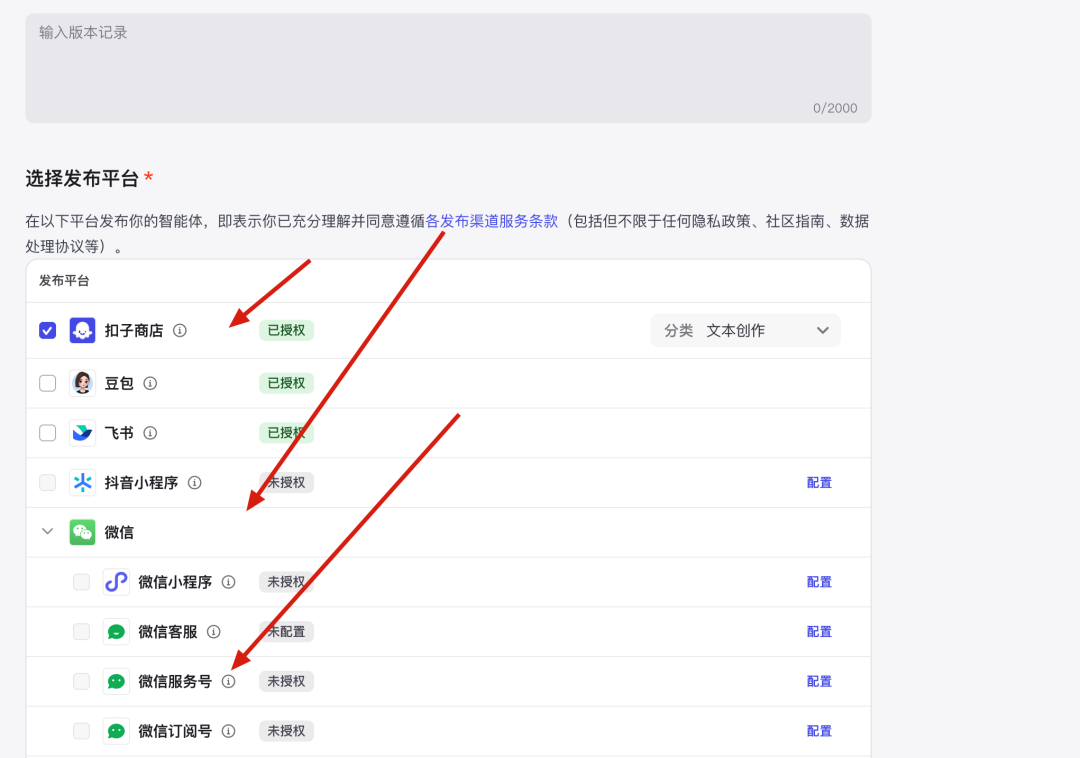Focus the 输入版本记录 text area
The image size is (1080, 758).
click(x=448, y=68)
